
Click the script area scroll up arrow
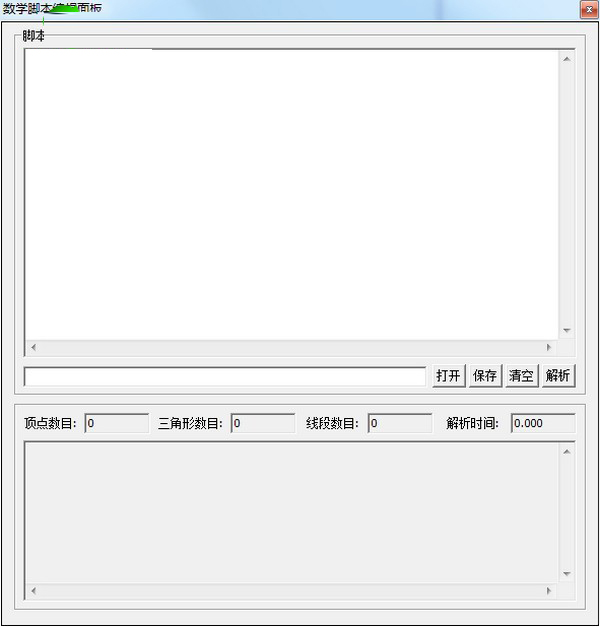[567, 59]
